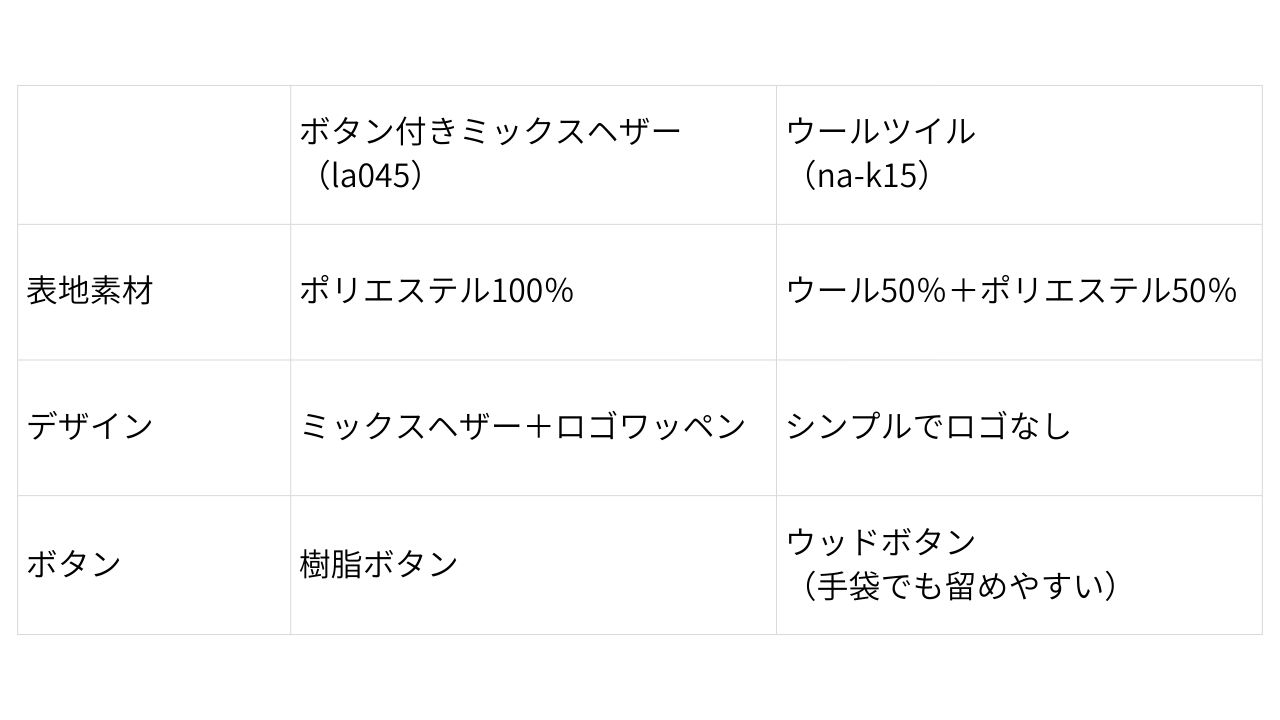Click the empty top-left table cell
Screen dimensions: 1280x720
[154, 155]
